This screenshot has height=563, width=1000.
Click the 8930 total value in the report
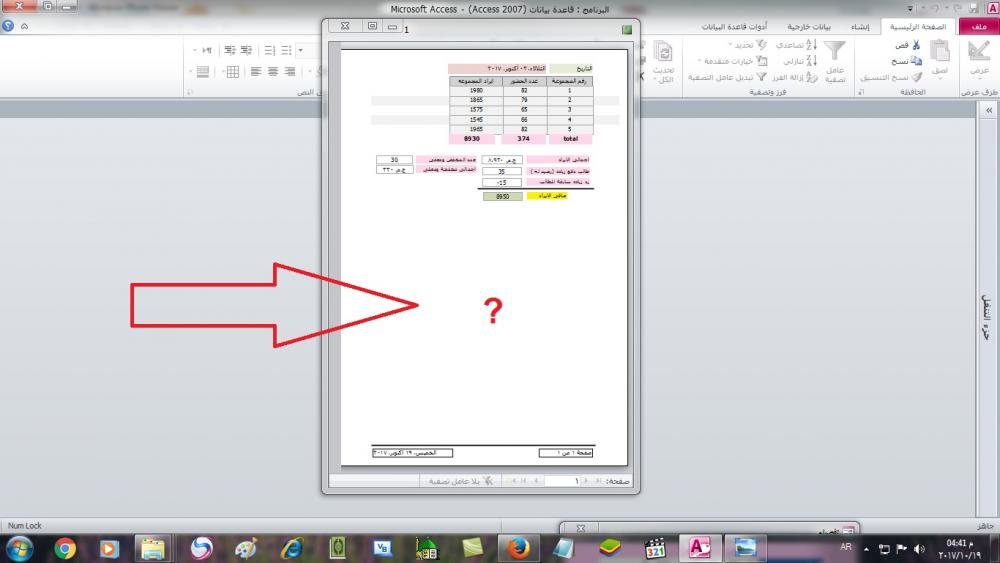pyautogui.click(x=472, y=138)
